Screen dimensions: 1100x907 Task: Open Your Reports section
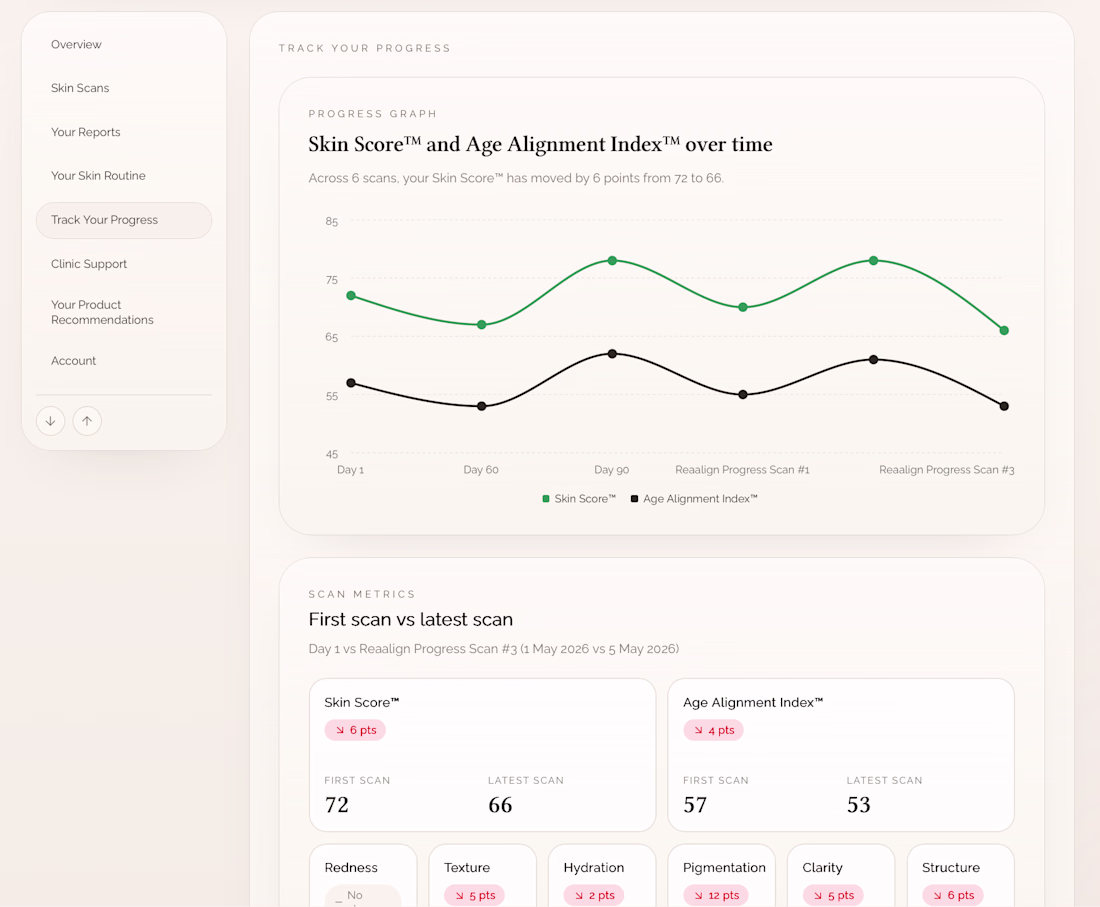86,132
